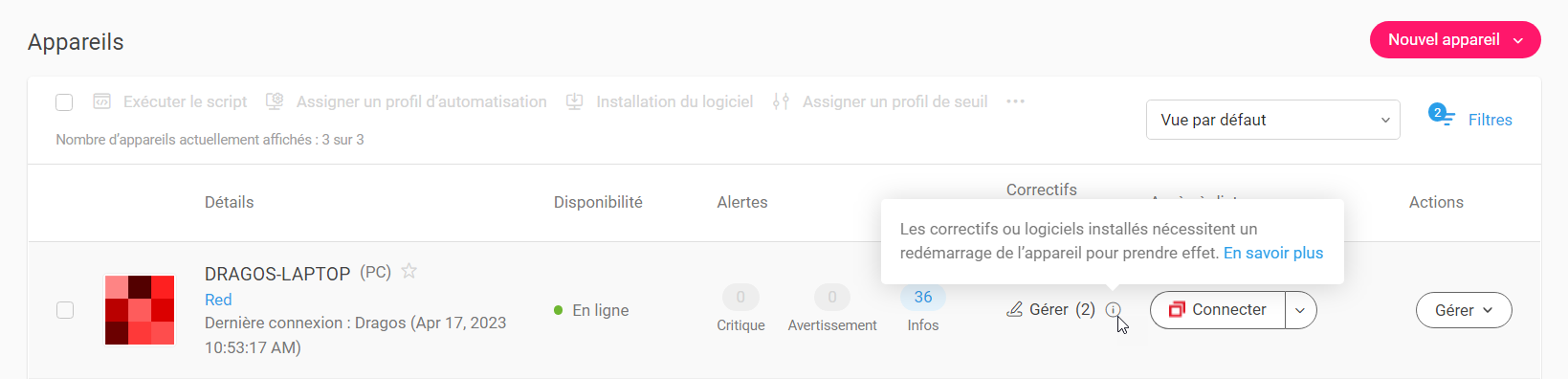1568x379 pixels.
Task: Click the Assigner un profil d'automatisation icon
Action: pyautogui.click(x=275, y=101)
